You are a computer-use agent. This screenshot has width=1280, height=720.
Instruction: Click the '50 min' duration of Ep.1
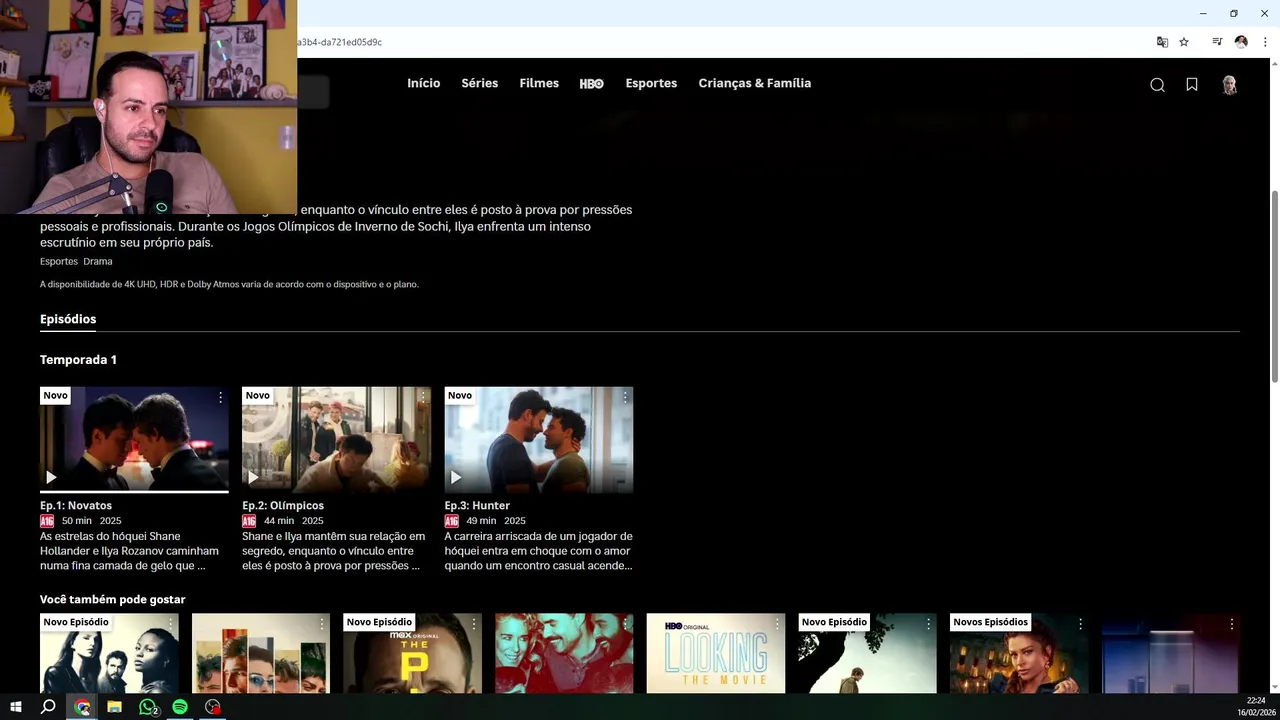(x=77, y=521)
